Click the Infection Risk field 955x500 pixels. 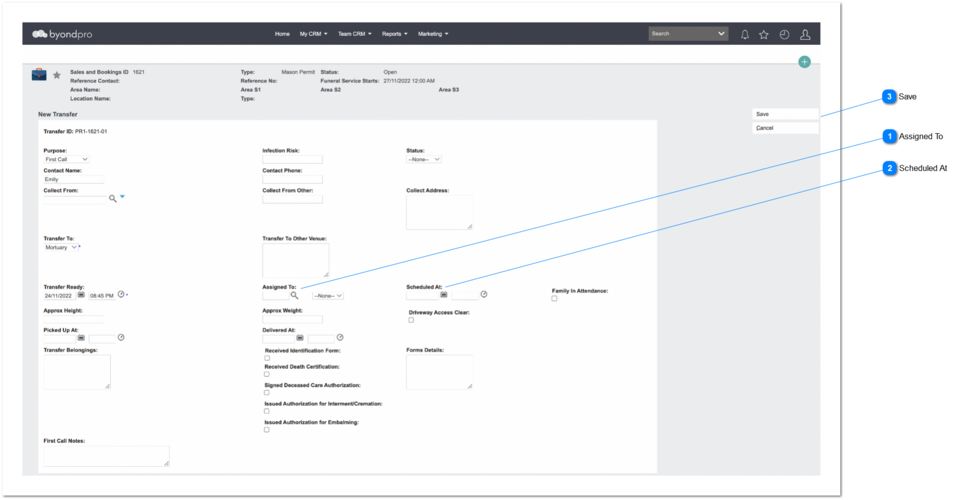pyautogui.click(x=292, y=160)
